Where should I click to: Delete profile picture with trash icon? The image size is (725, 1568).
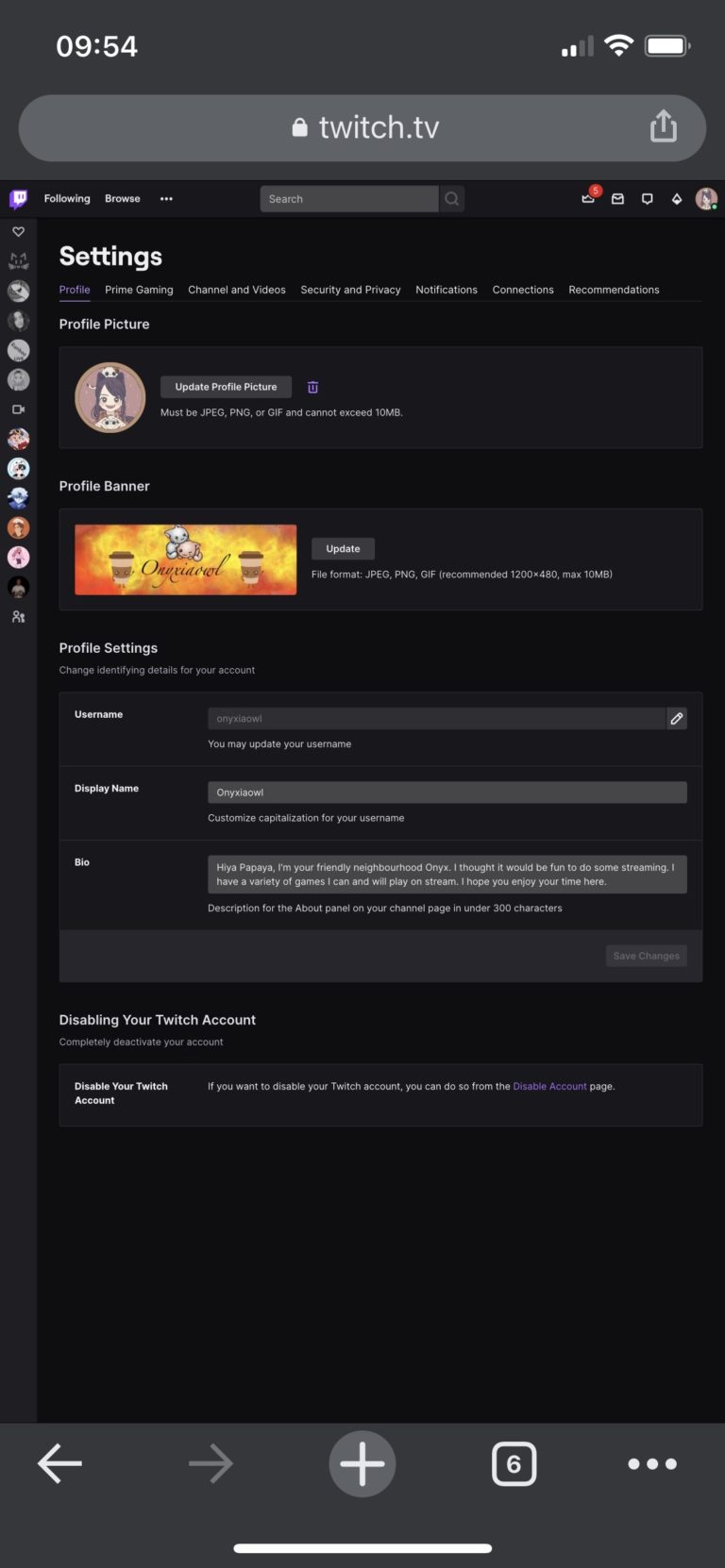[312, 387]
